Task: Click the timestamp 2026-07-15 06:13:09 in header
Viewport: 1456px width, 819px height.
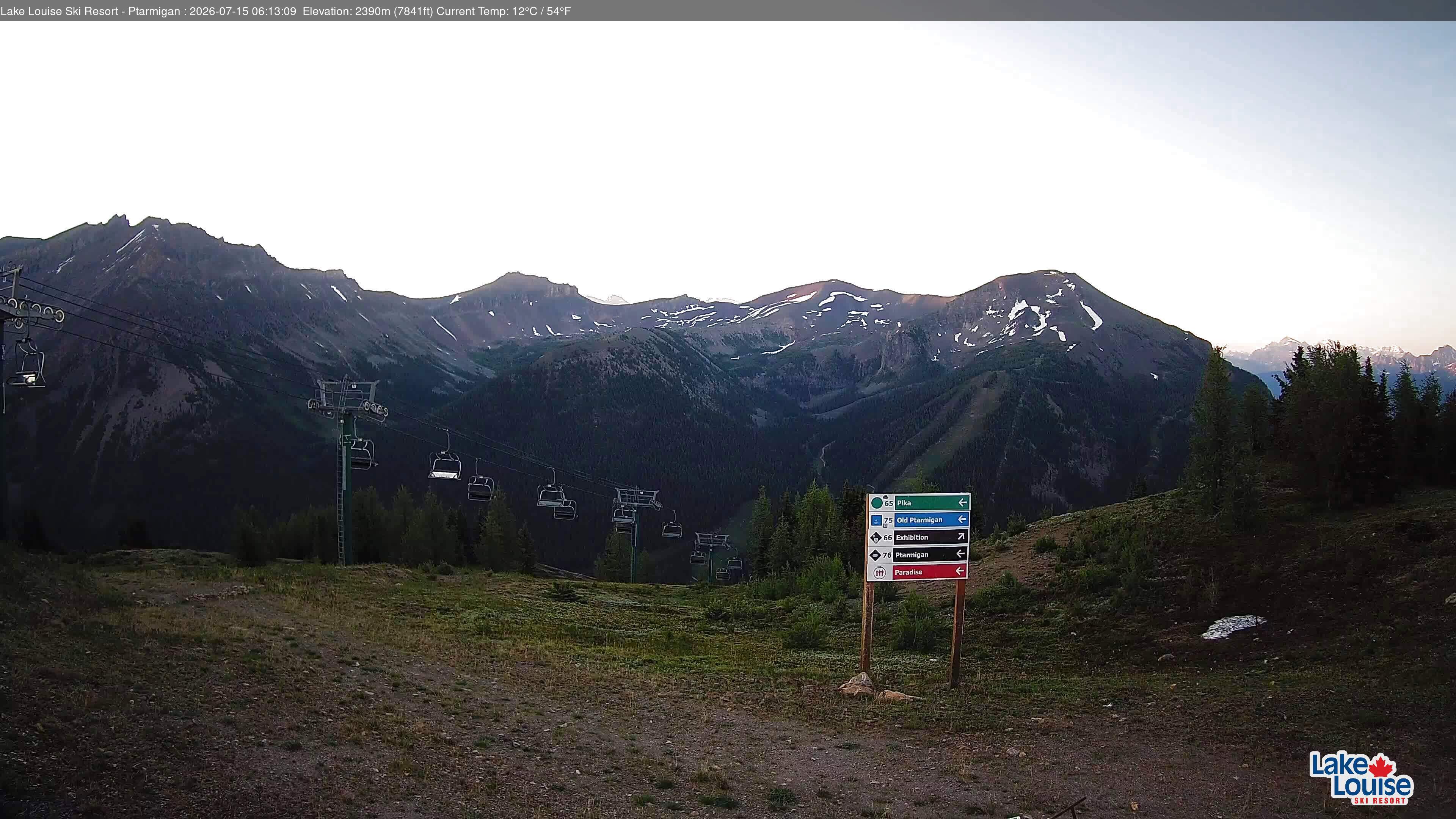Action: [x=243, y=11]
